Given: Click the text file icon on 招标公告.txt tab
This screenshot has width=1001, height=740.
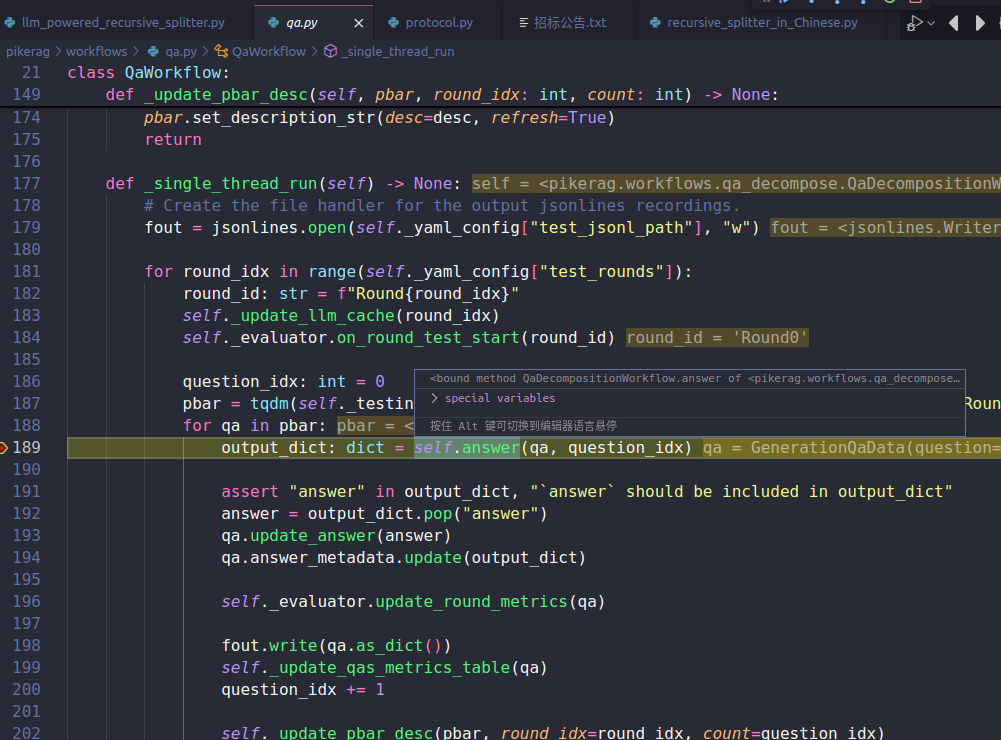Looking at the screenshot, I should point(525,22).
